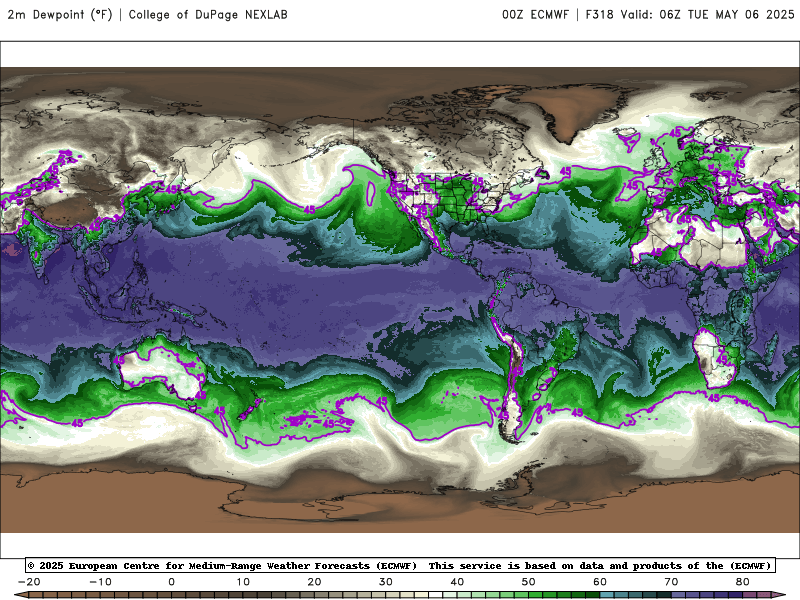Click the "10" legend value
Image resolution: width=800 pixels, height=600 pixels.
tap(243, 582)
